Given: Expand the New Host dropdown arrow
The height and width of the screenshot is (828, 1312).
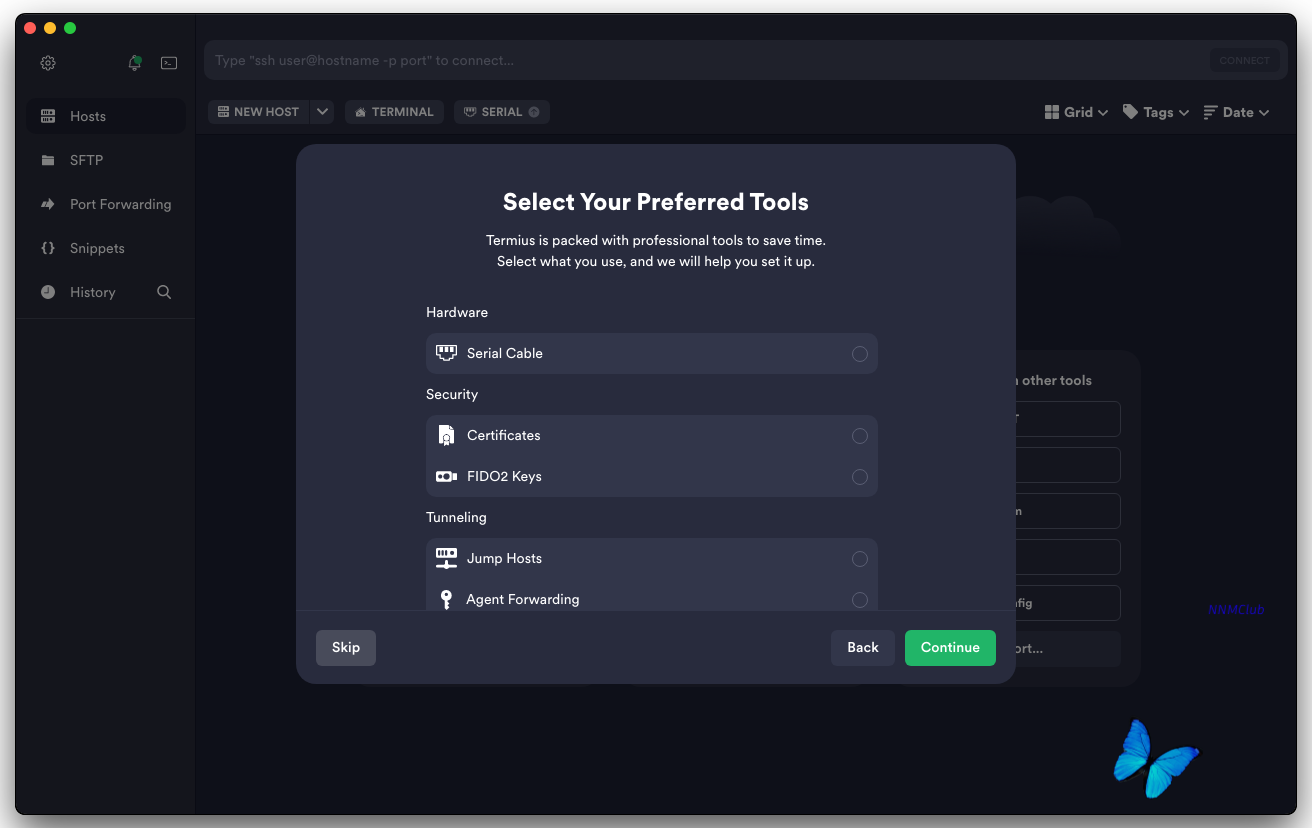Looking at the screenshot, I should pyautogui.click(x=322, y=112).
